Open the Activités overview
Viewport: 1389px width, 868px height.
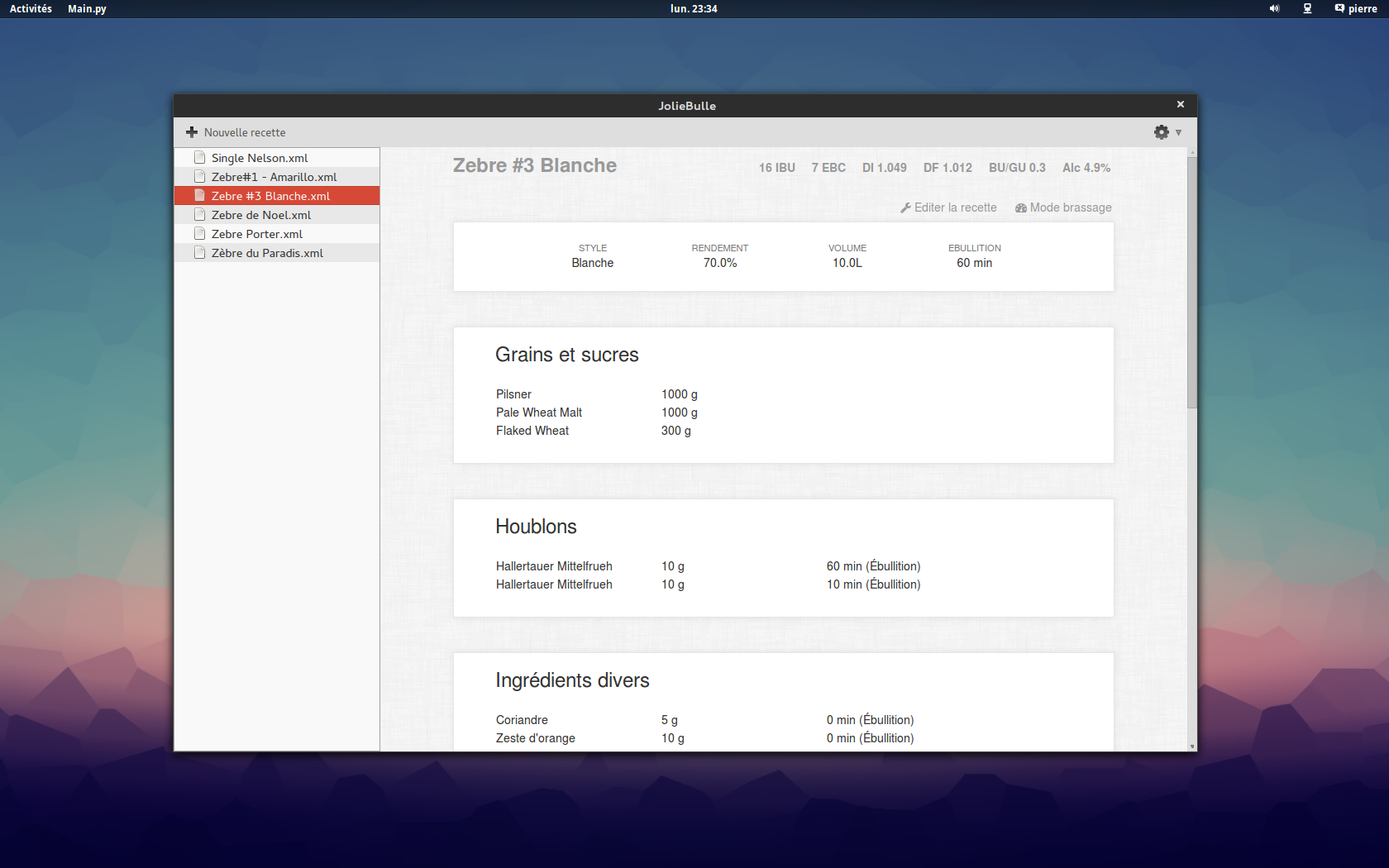31,8
